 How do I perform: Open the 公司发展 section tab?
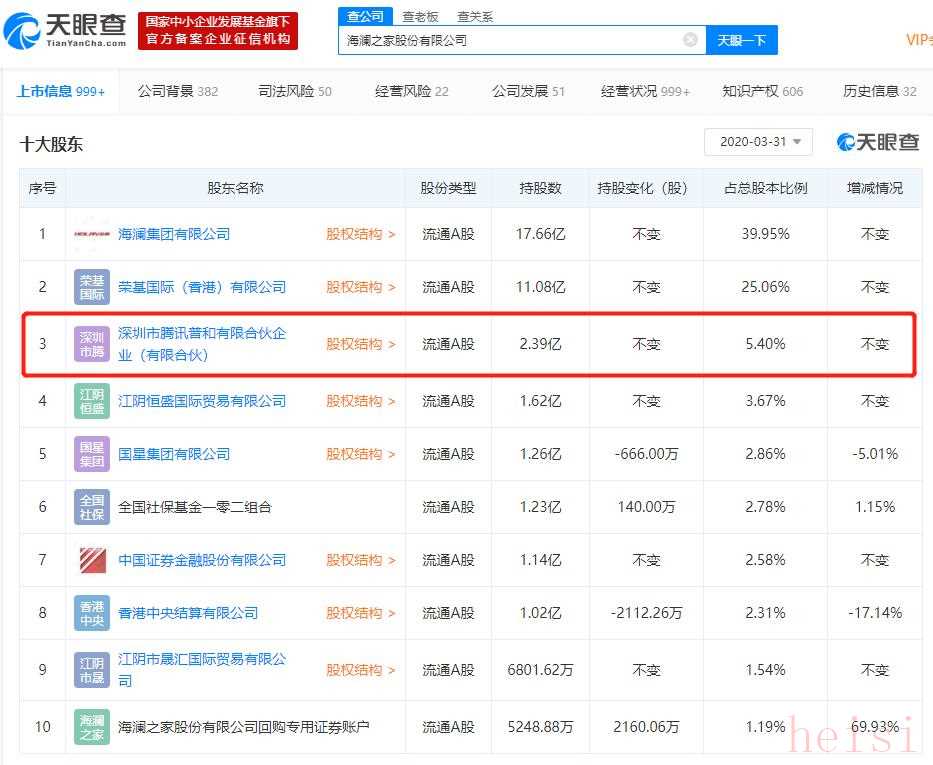tap(528, 91)
